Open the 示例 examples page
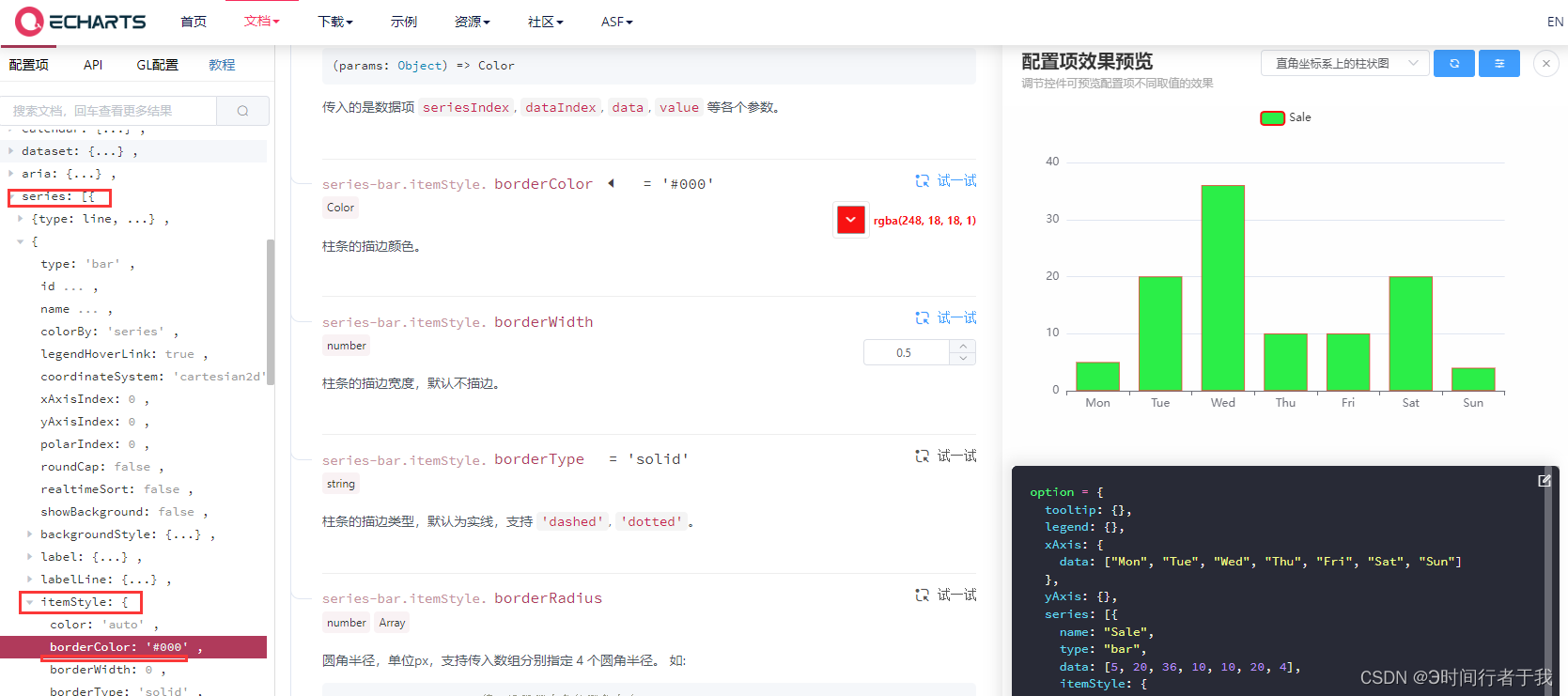The width and height of the screenshot is (1568, 696). point(404,22)
